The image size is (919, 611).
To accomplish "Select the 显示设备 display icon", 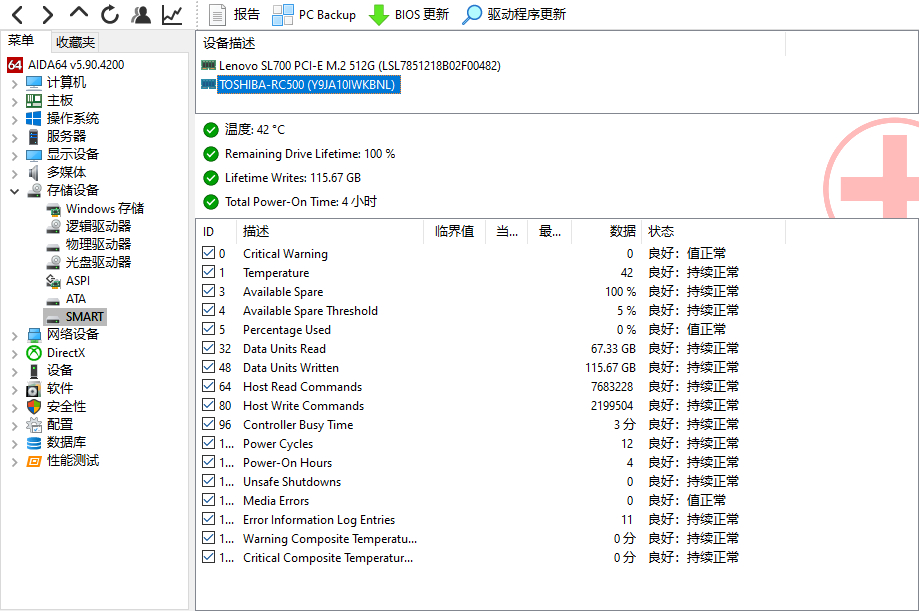I will (x=34, y=155).
